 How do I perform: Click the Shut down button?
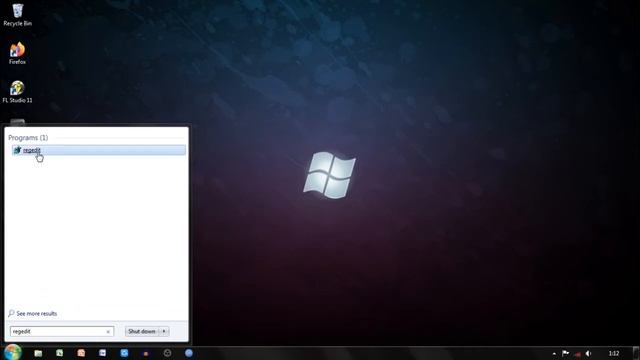(142, 331)
